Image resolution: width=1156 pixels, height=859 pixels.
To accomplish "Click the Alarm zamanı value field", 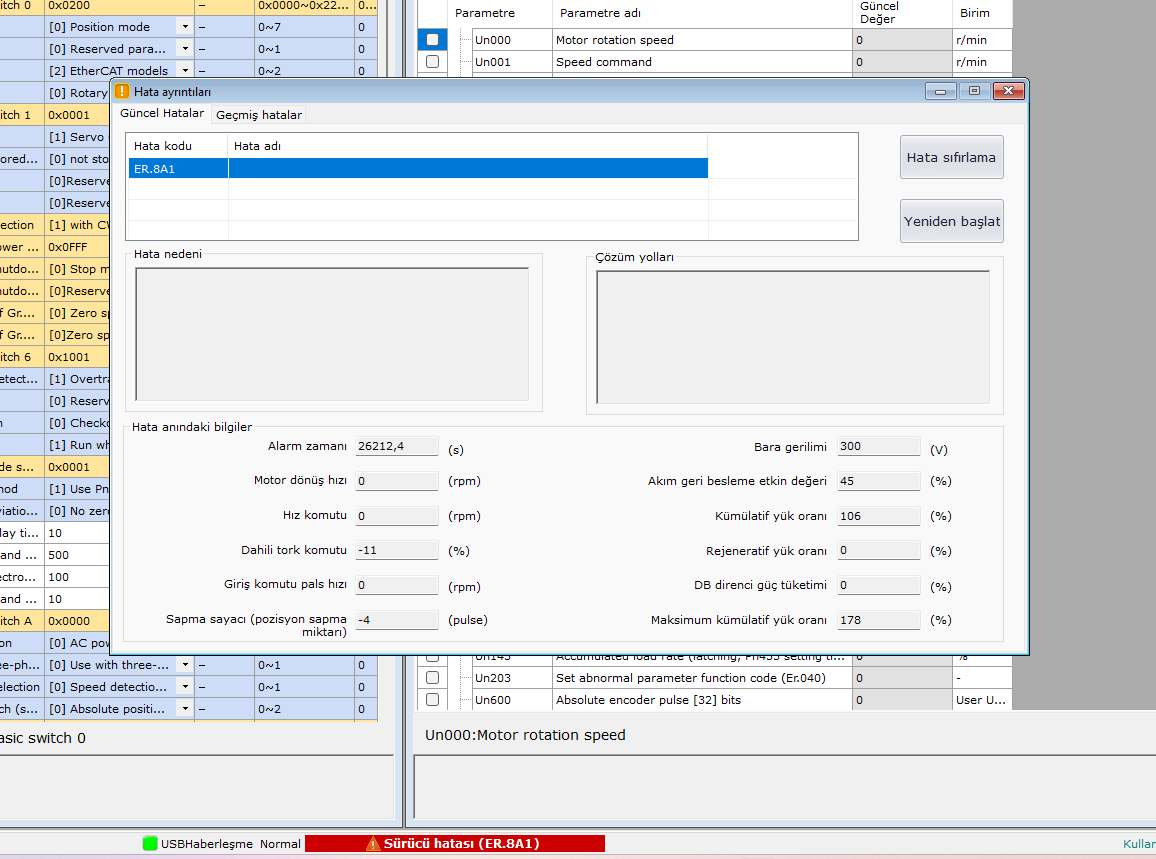I will click(397, 447).
